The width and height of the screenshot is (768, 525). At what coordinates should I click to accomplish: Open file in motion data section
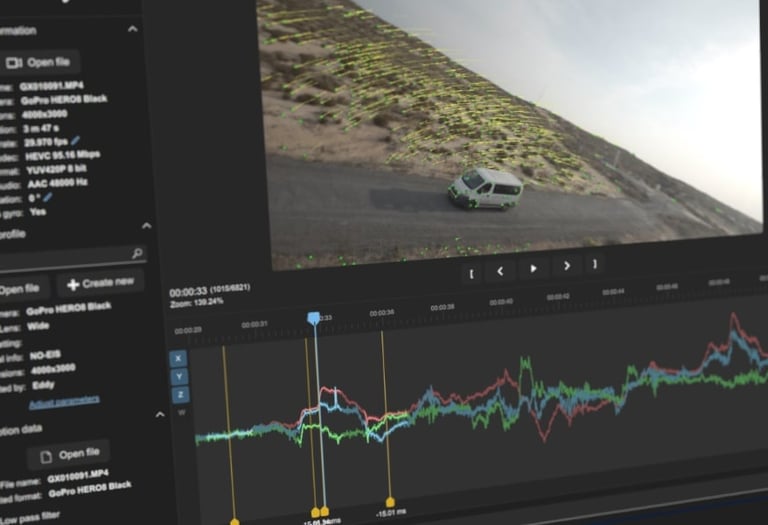pyautogui.click(x=69, y=455)
